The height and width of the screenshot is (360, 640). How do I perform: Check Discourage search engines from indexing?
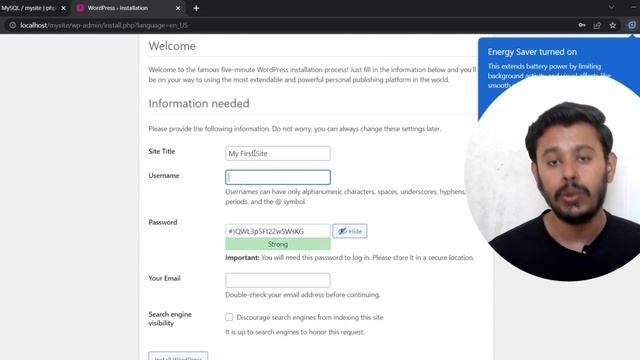(x=229, y=317)
